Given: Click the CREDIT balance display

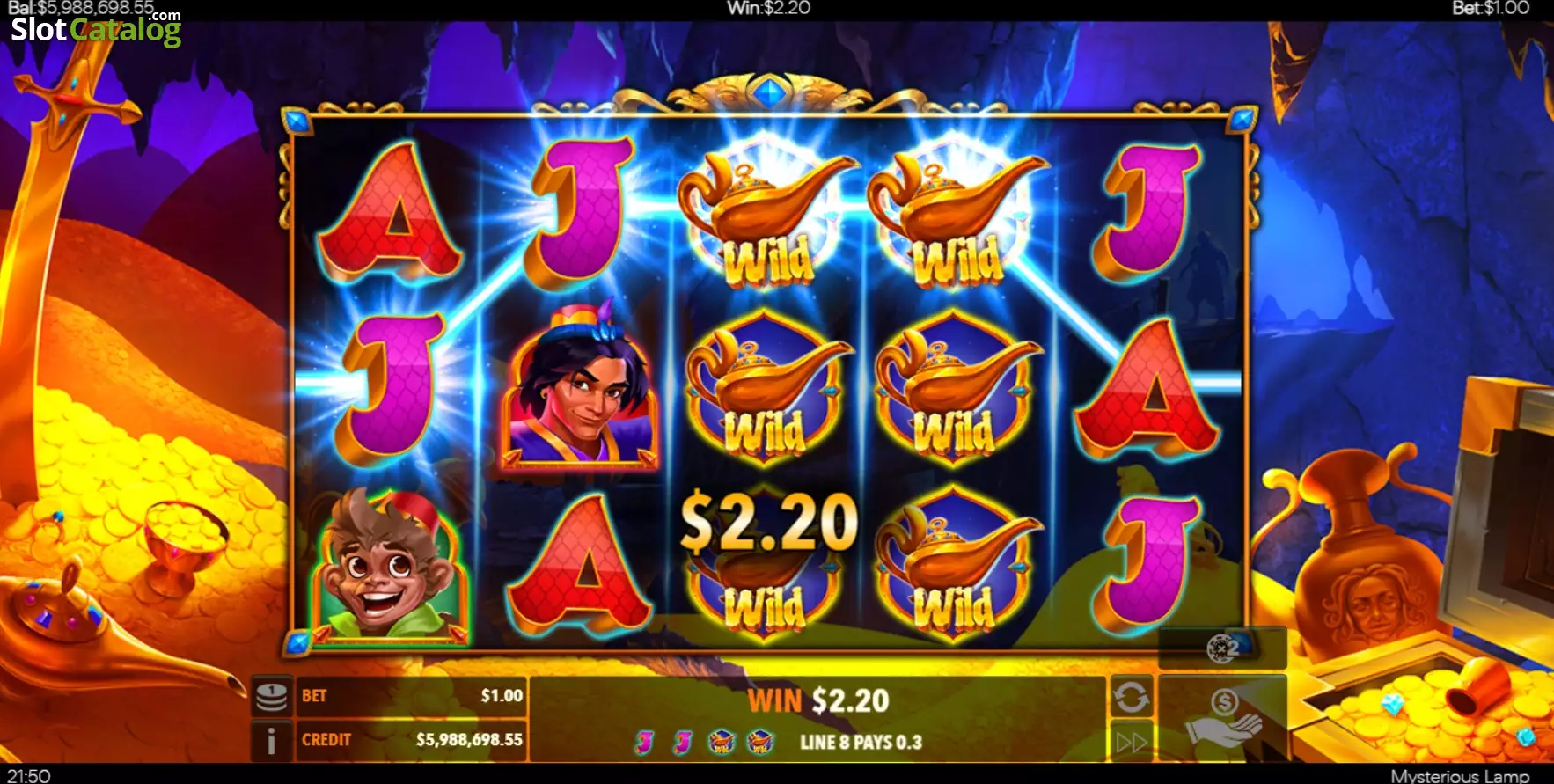Looking at the screenshot, I should pyautogui.click(x=412, y=740).
